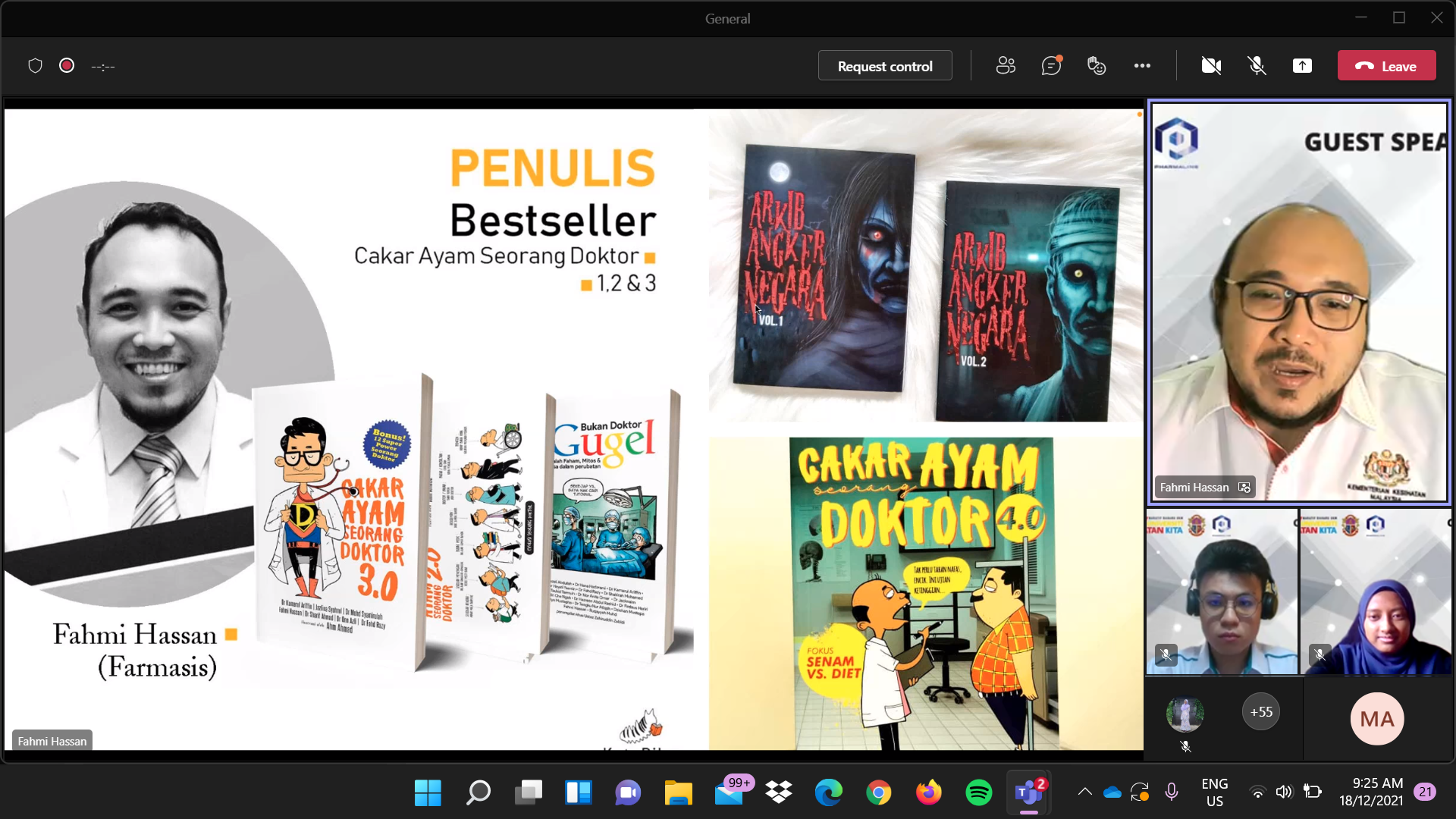1456x819 pixels.
Task: Open the More actions ellipsis menu
Action: 1142,66
